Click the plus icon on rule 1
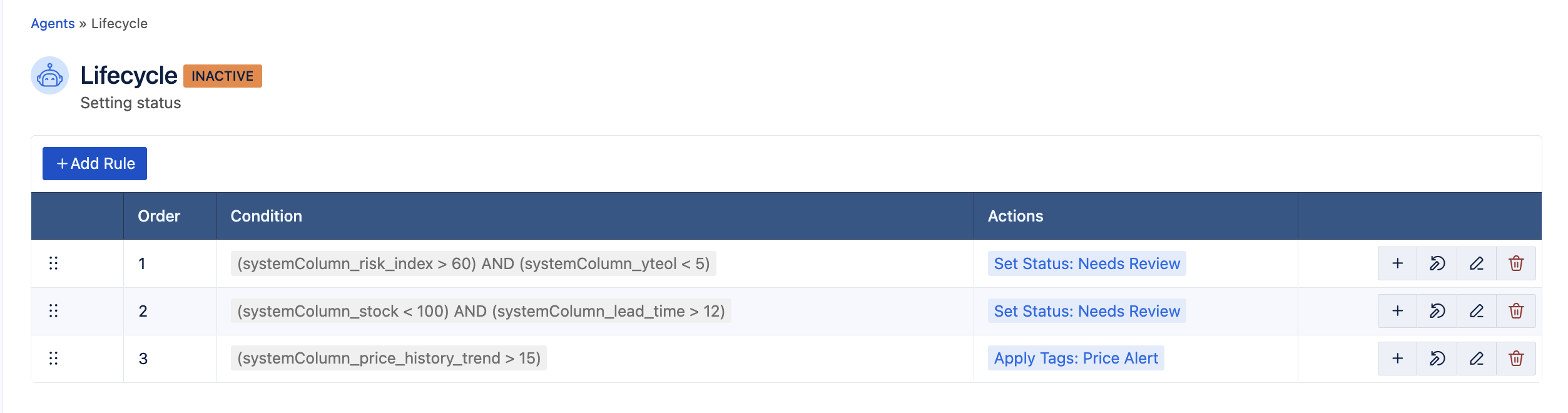 (1397, 263)
